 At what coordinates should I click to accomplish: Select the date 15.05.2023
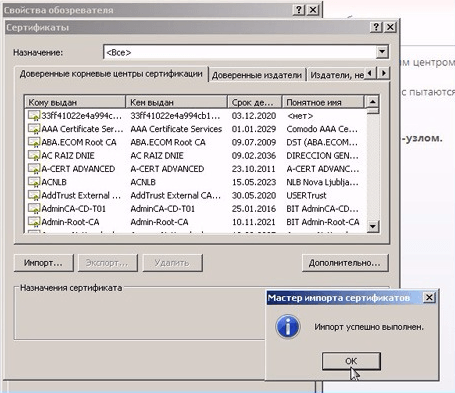point(254,183)
